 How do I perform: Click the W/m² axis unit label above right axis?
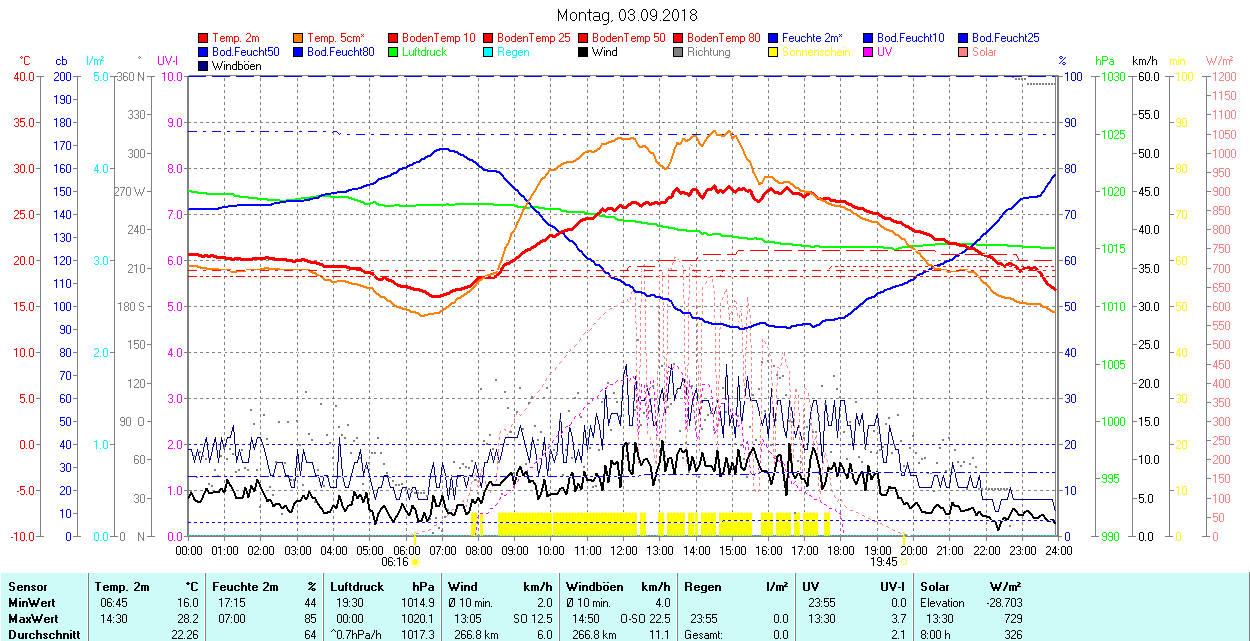(x=1219, y=61)
